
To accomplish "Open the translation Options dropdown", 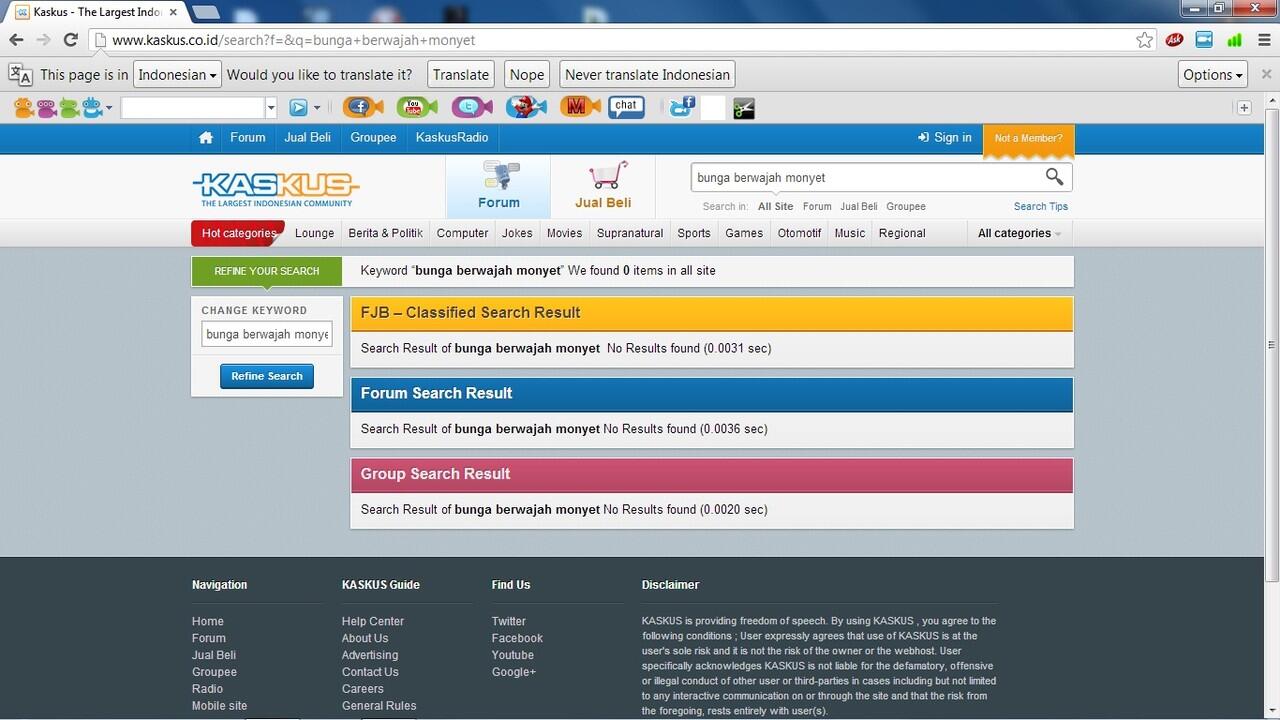I will [x=1213, y=74].
